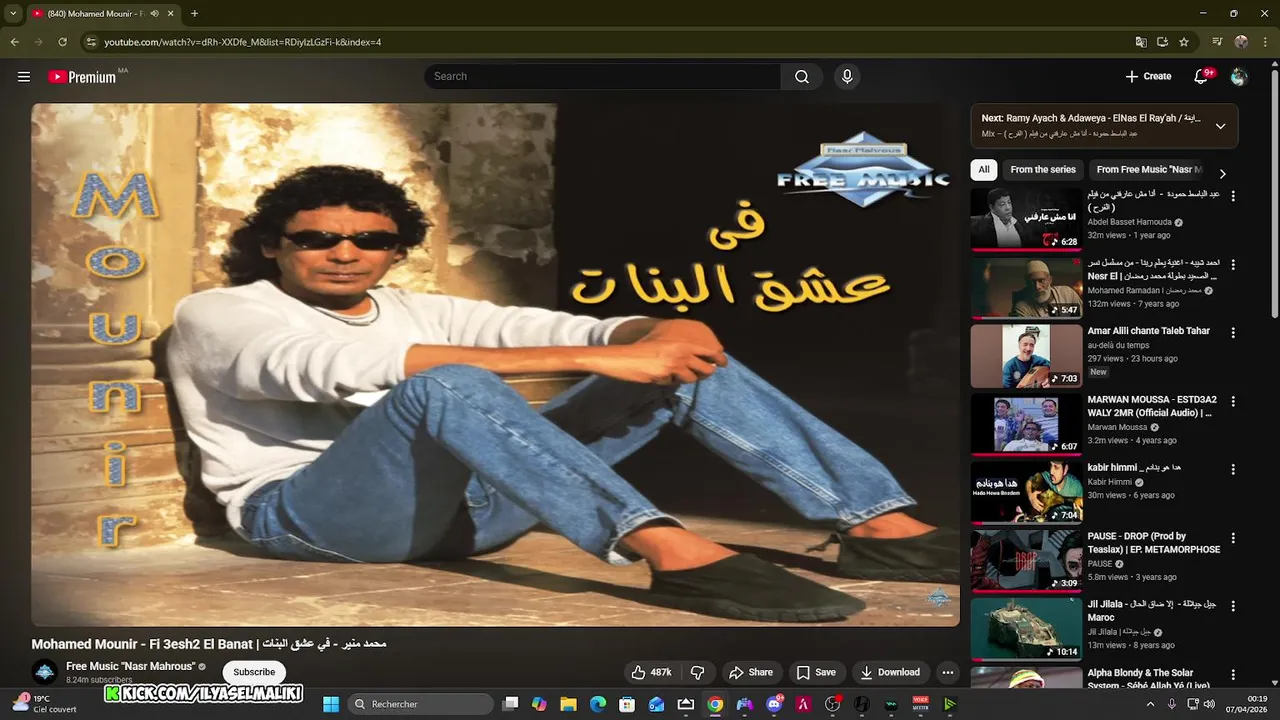The height and width of the screenshot is (720, 1280).
Task: Click the search magnifier button
Action: click(x=802, y=76)
